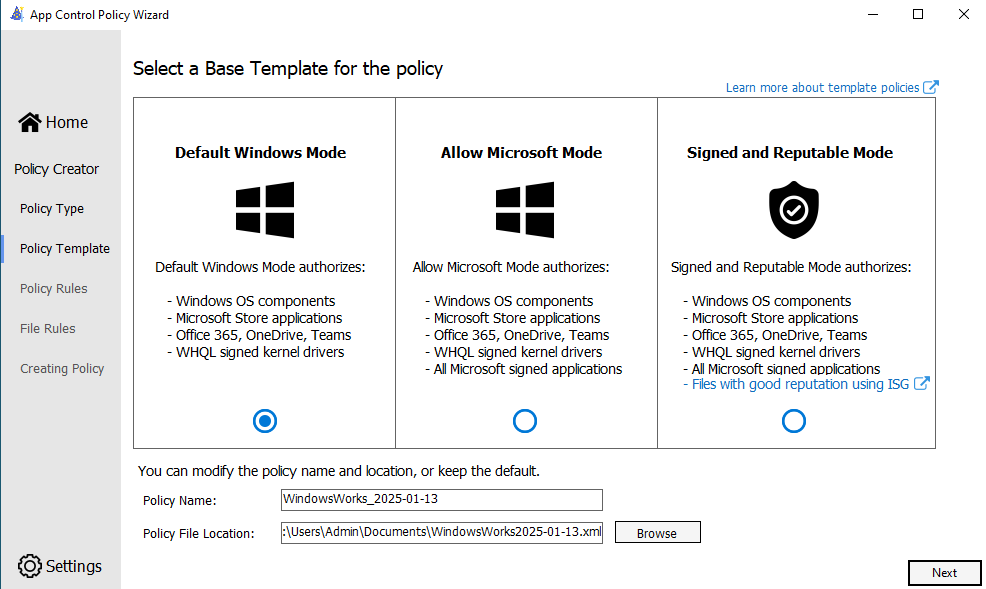Image resolution: width=986 pixels, height=589 pixels.
Task: Open File Rules step in sidebar
Action: tap(48, 329)
